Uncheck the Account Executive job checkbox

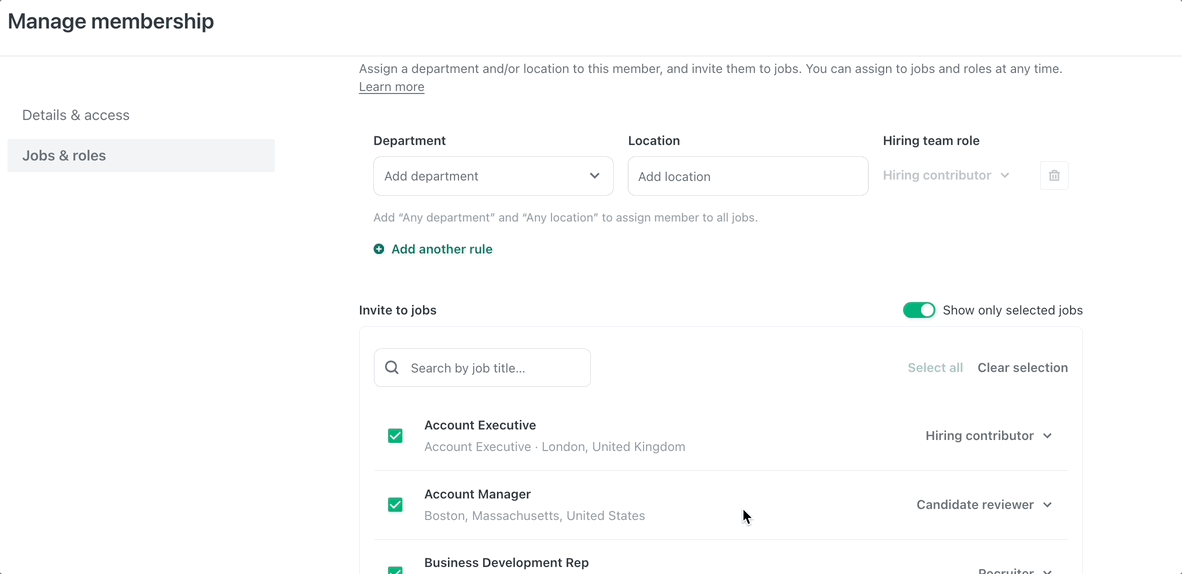[x=395, y=436]
